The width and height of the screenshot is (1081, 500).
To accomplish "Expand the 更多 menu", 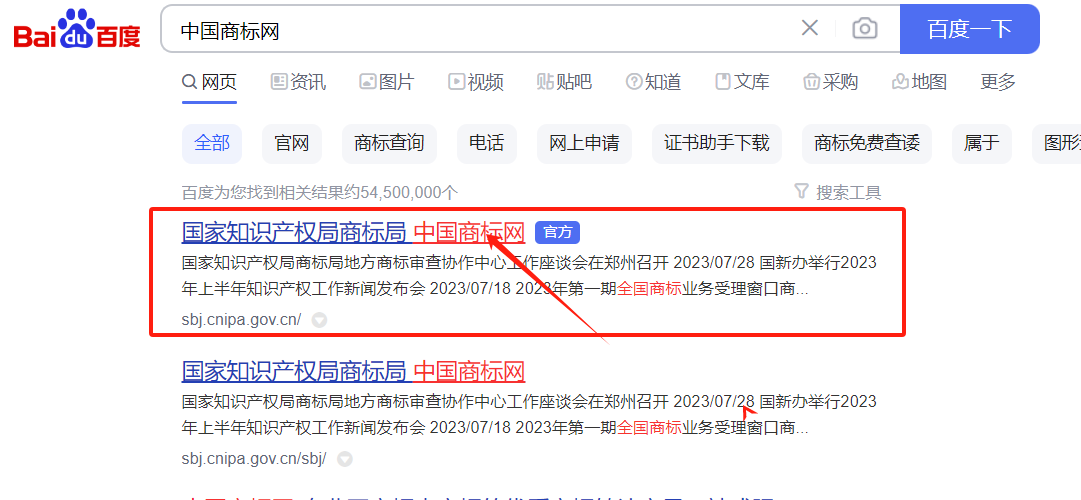I will [x=997, y=82].
